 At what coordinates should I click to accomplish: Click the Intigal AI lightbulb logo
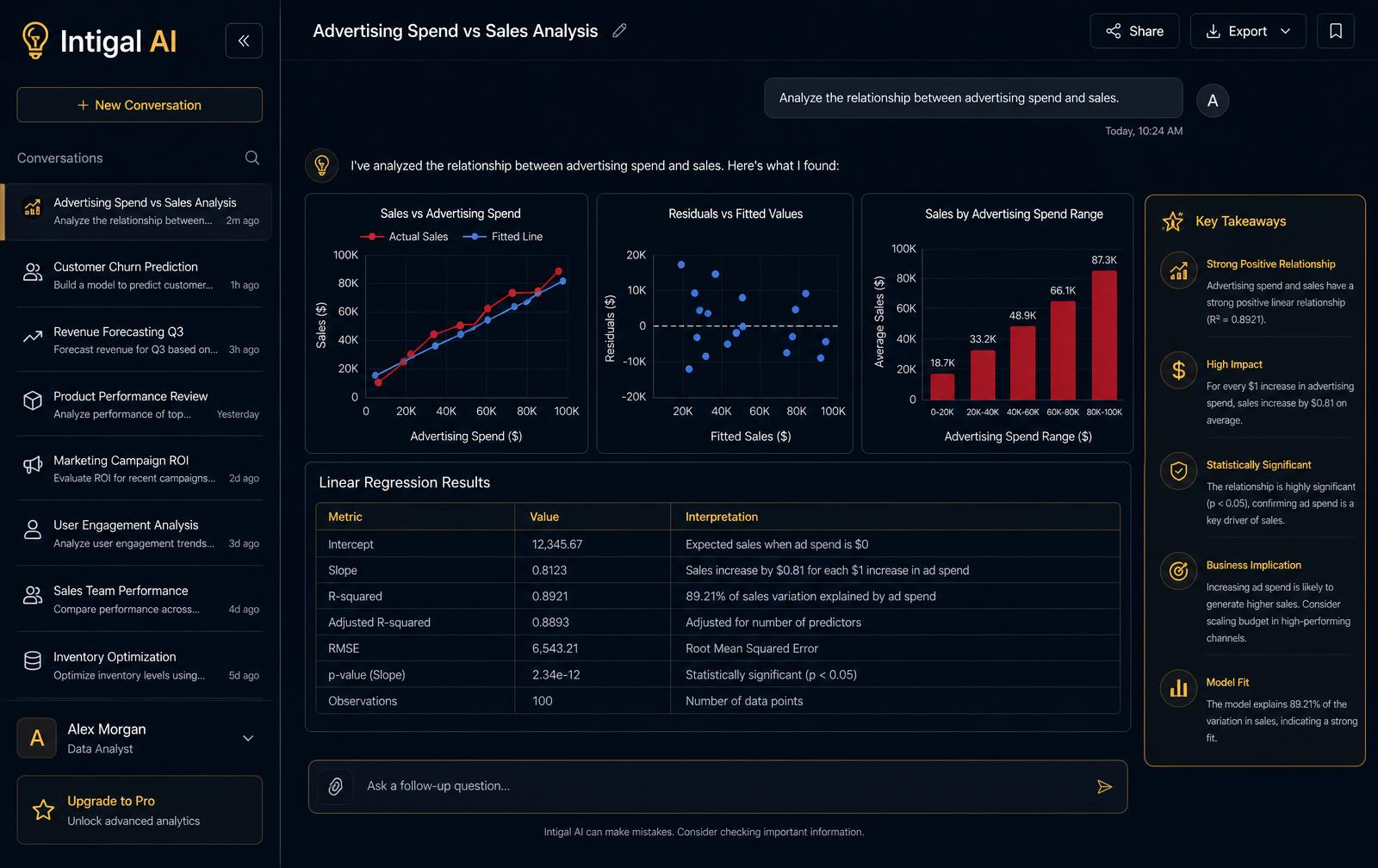pyautogui.click(x=34, y=40)
